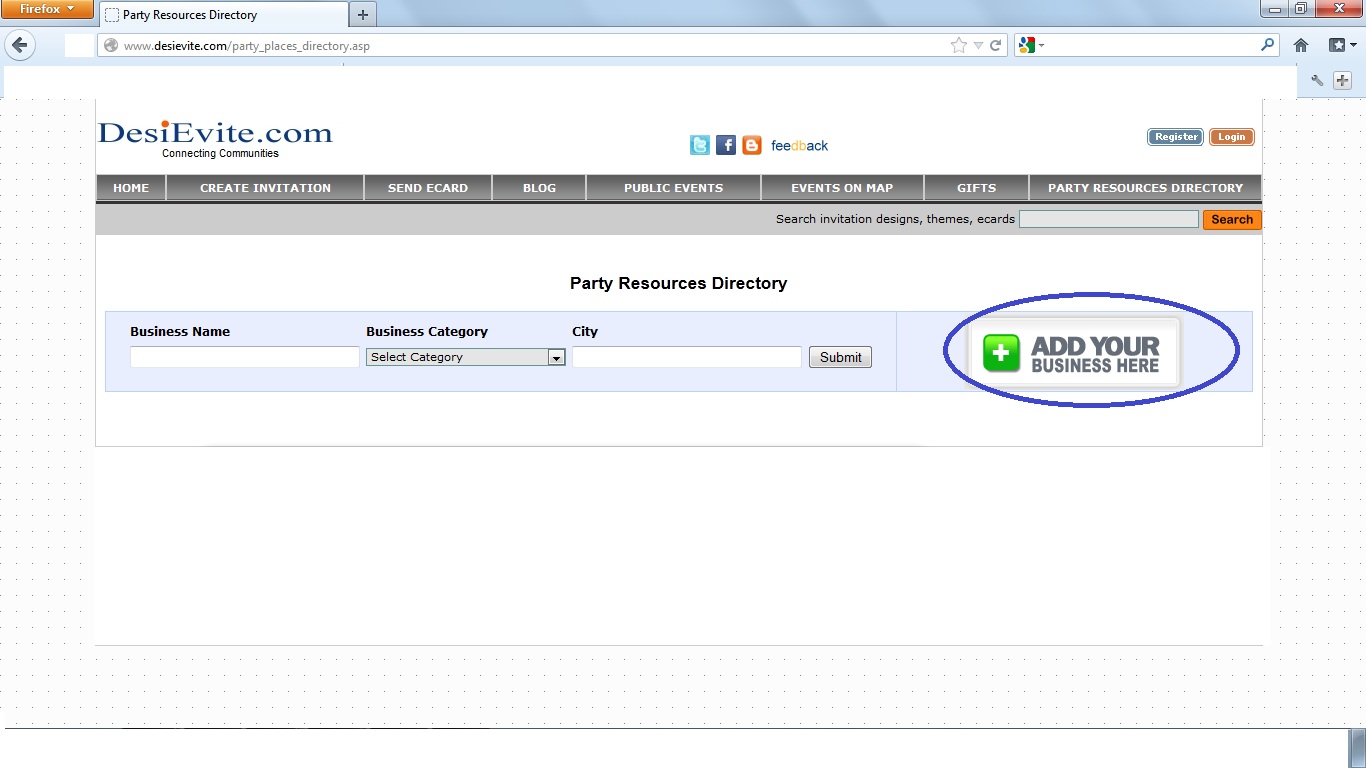The height and width of the screenshot is (768, 1366).
Task: Open the Blogger icon link
Action: tap(752, 145)
